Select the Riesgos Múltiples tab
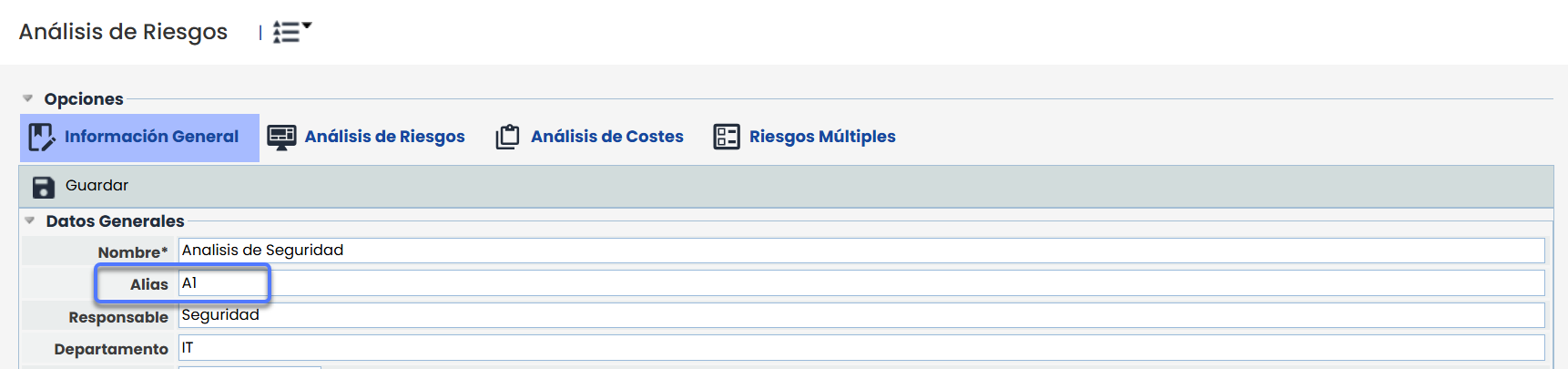 [x=822, y=137]
